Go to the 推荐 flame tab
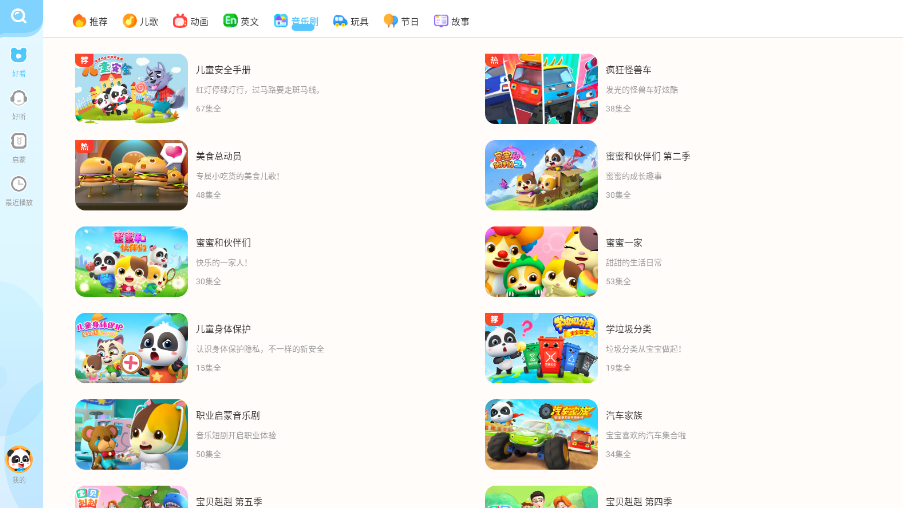The height and width of the screenshot is (508, 903). [90, 21]
